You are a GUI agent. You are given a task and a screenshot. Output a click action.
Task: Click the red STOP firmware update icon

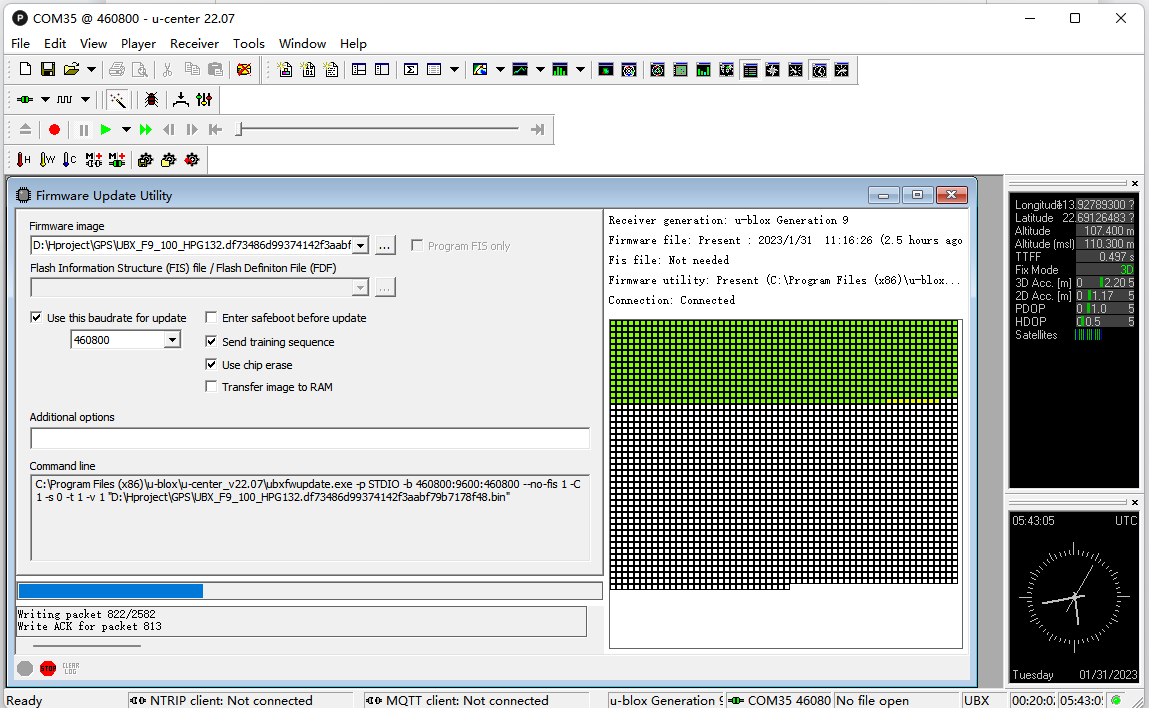(48, 668)
